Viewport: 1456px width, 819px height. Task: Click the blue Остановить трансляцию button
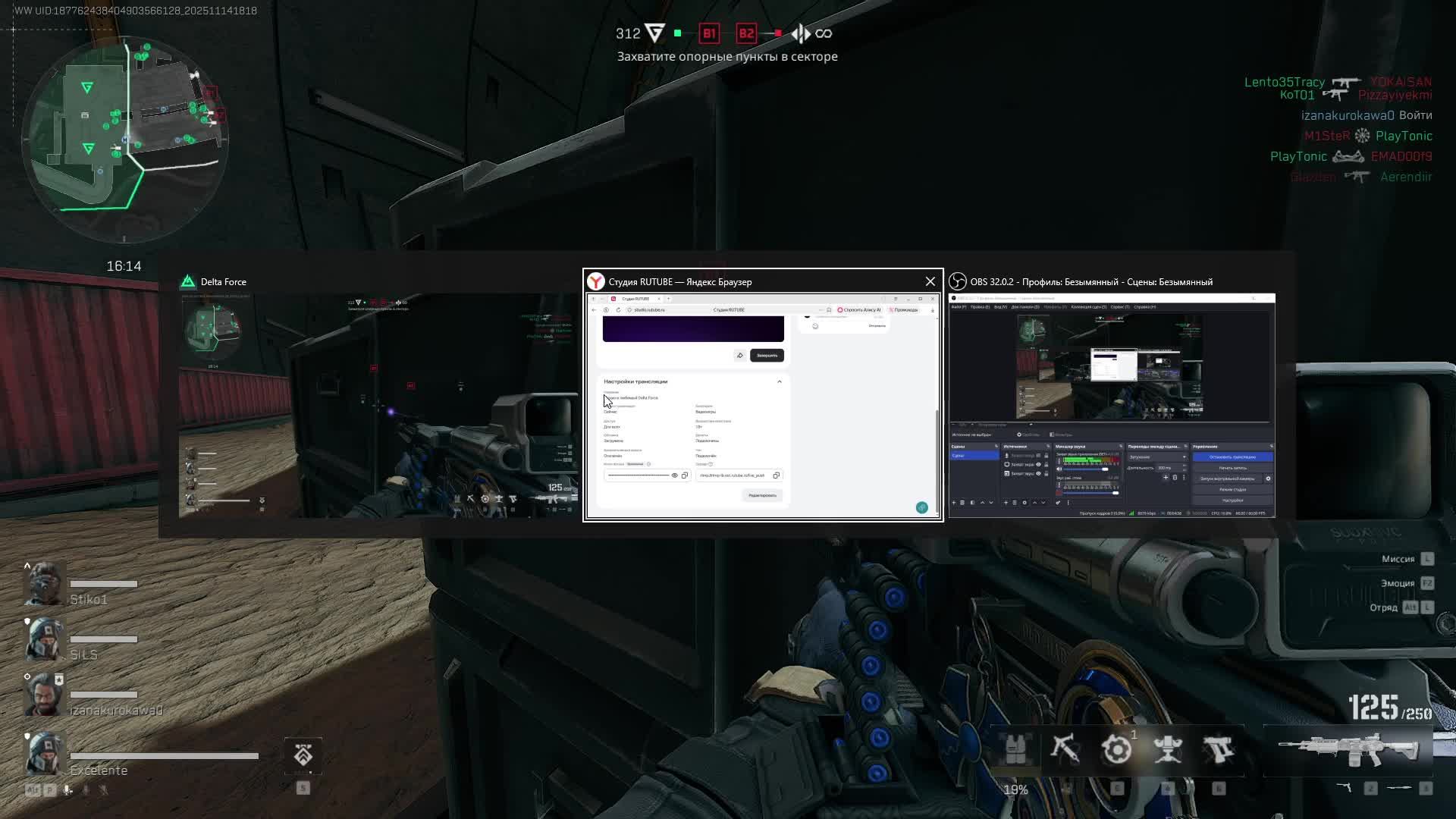1232,457
